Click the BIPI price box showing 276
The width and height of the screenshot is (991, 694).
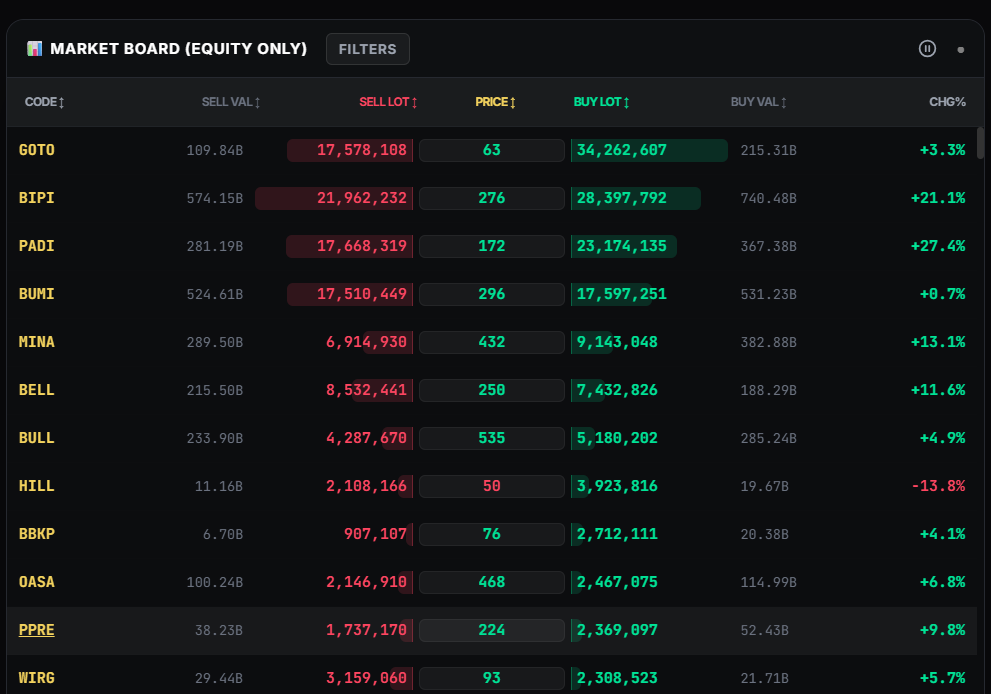click(491, 198)
